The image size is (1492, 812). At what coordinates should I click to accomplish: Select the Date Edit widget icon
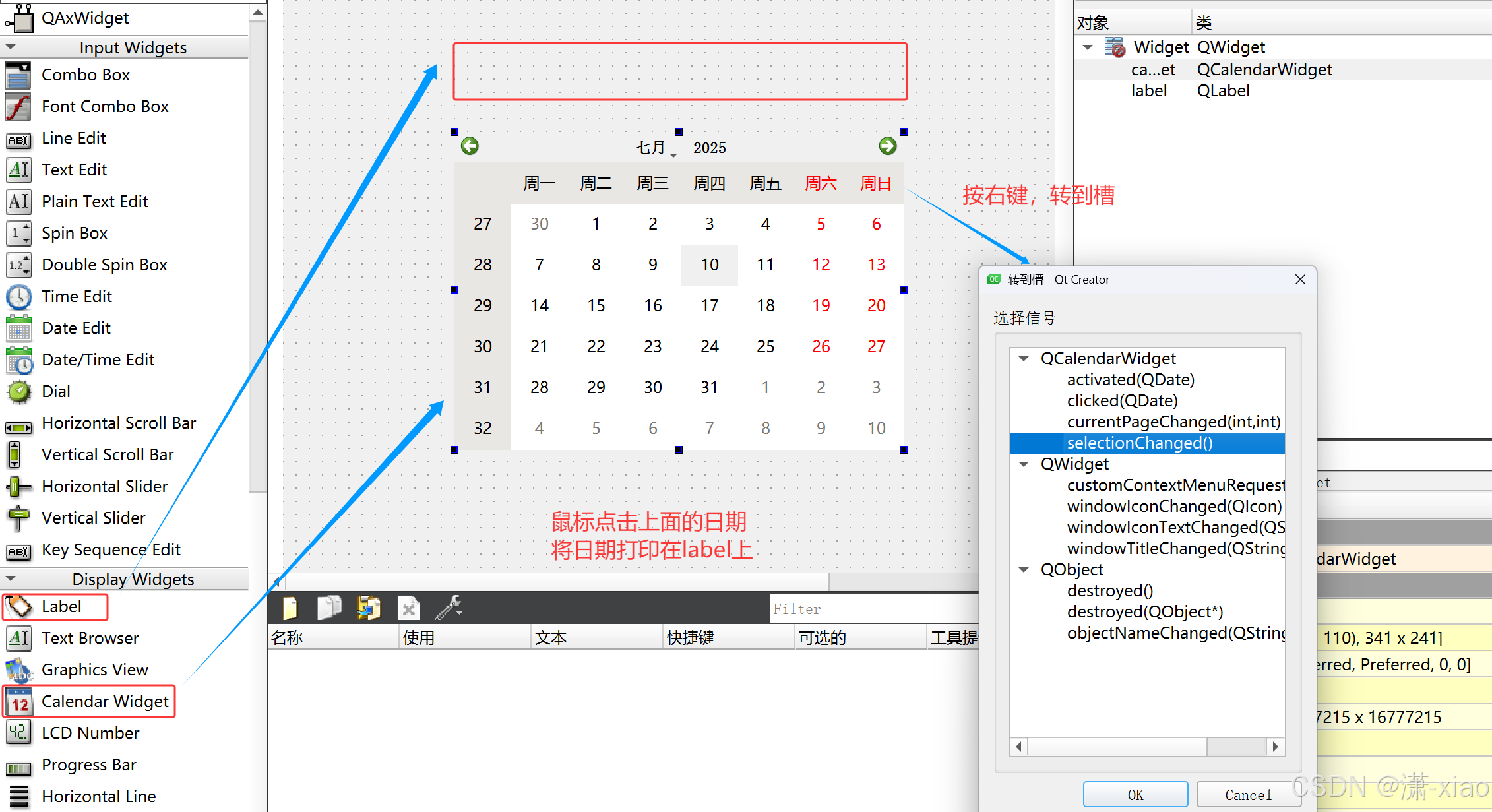pyautogui.click(x=18, y=328)
